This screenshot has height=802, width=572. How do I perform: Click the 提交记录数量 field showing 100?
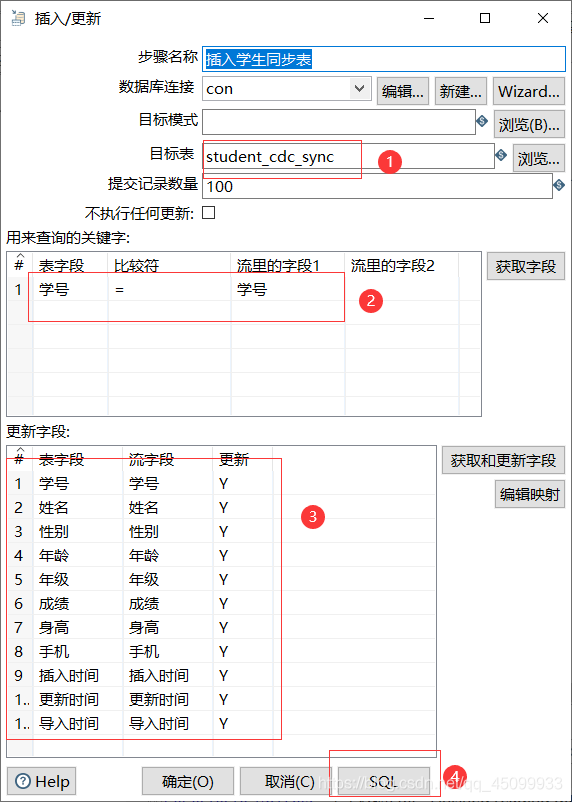[x=377, y=186]
